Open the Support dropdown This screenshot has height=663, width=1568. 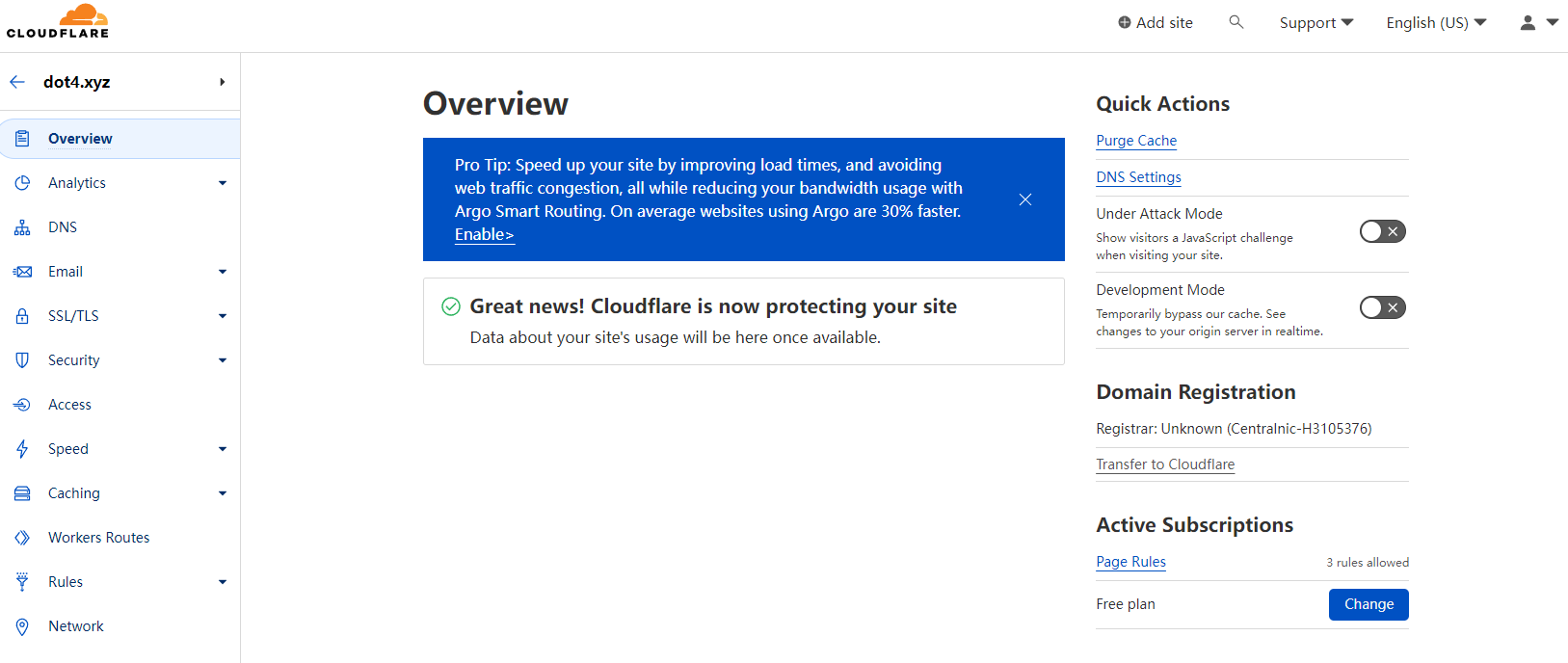pos(1316,22)
